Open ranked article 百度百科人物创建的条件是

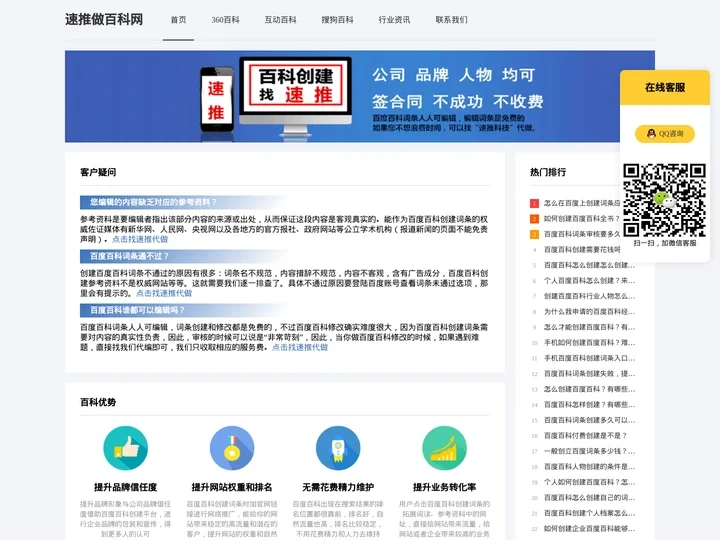tap(590, 467)
